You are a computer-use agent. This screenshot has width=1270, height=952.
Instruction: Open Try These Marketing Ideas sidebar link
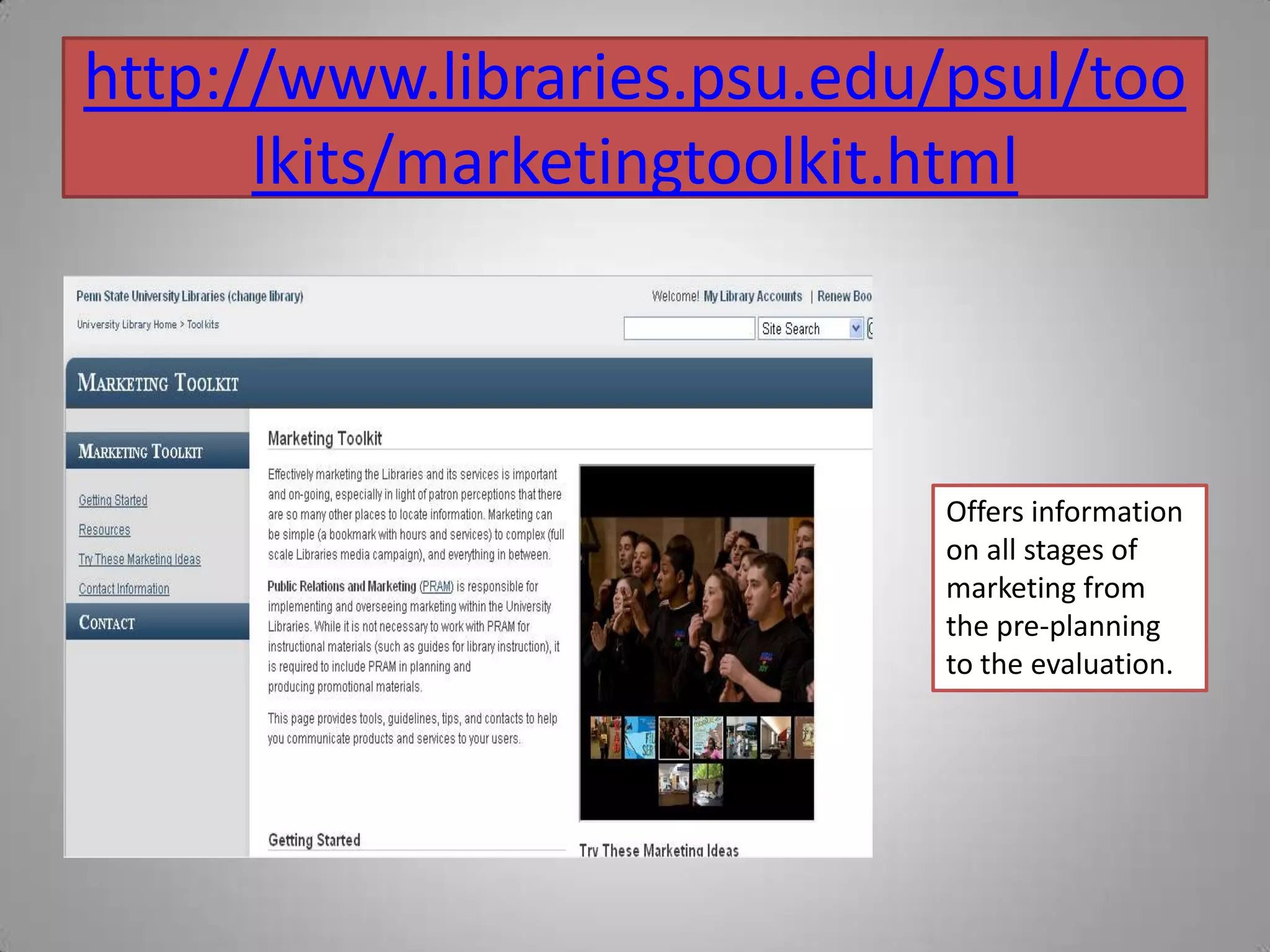[140, 559]
